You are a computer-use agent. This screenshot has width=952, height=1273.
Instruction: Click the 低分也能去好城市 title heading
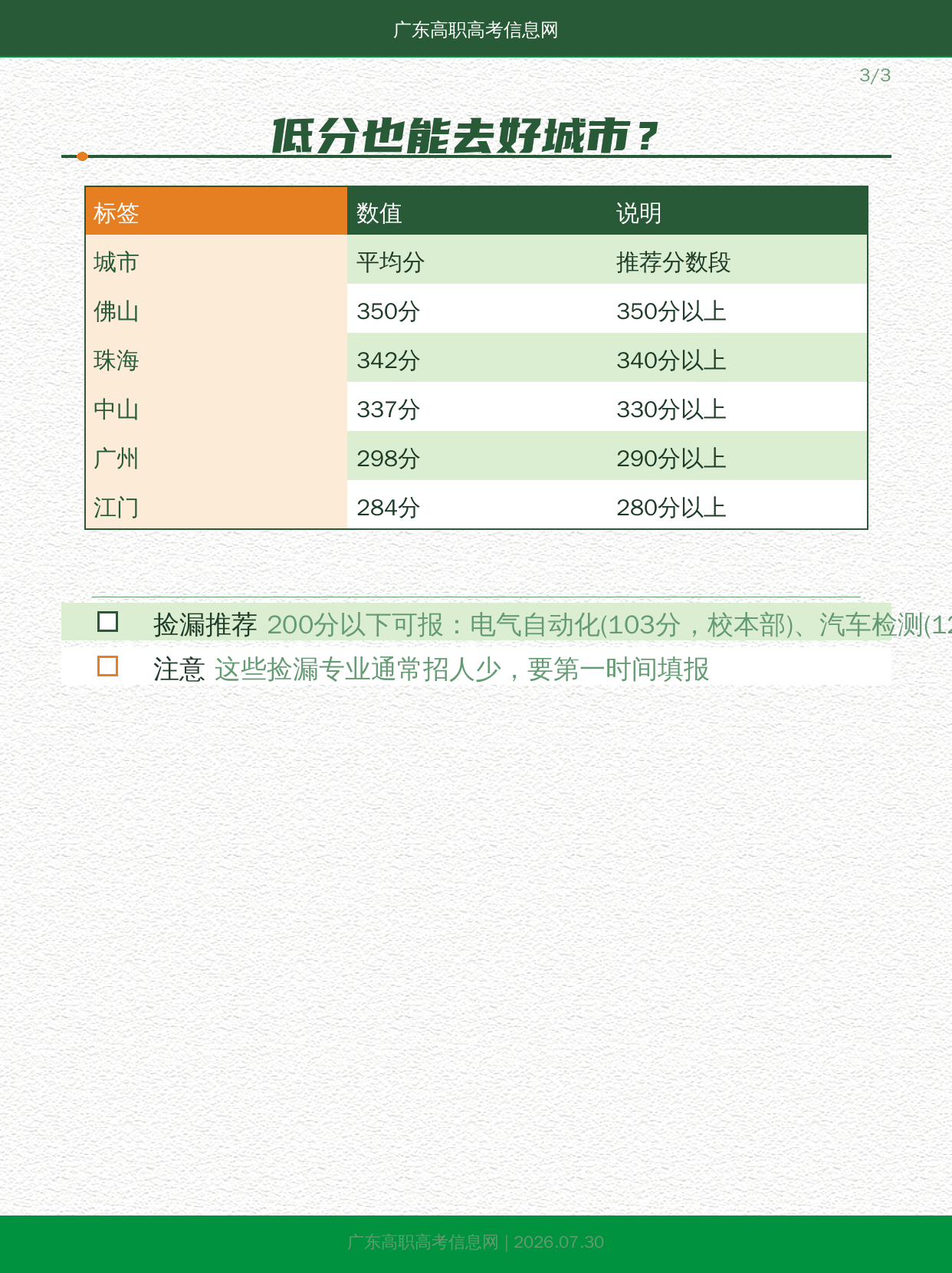[465, 136]
